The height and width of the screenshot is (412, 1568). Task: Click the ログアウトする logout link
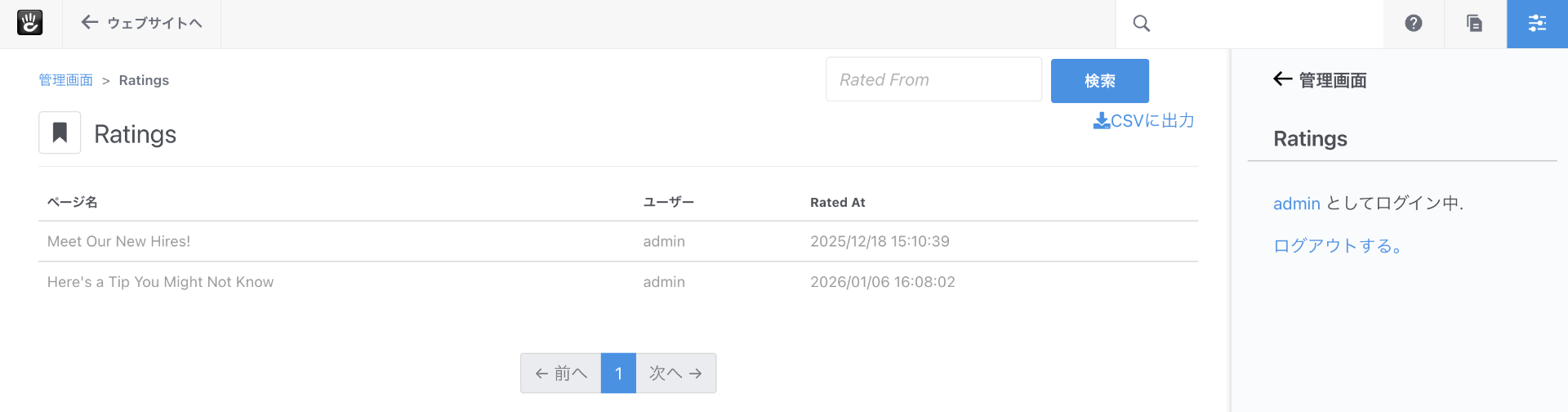point(1337,246)
